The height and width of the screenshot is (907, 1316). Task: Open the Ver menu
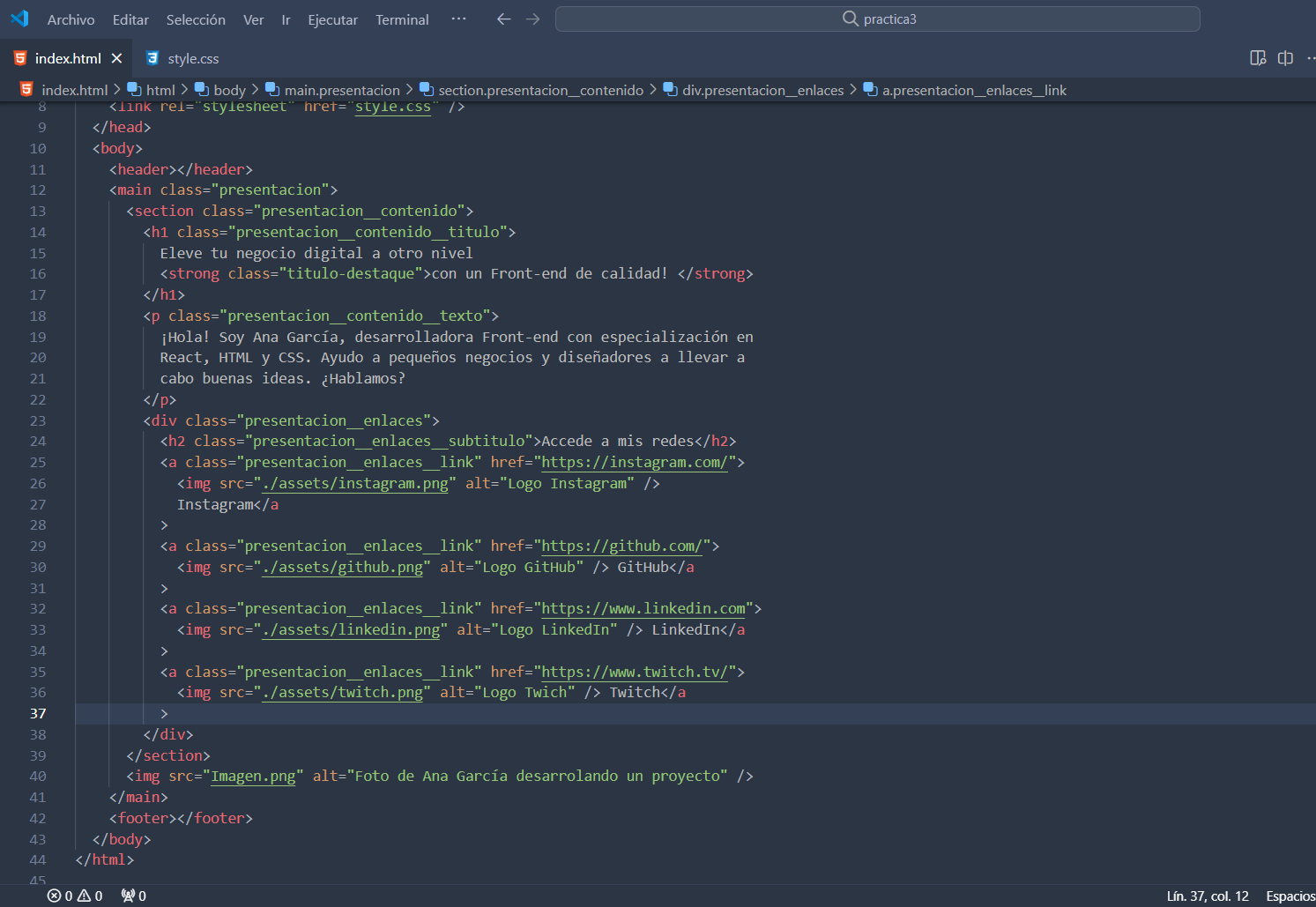(254, 19)
